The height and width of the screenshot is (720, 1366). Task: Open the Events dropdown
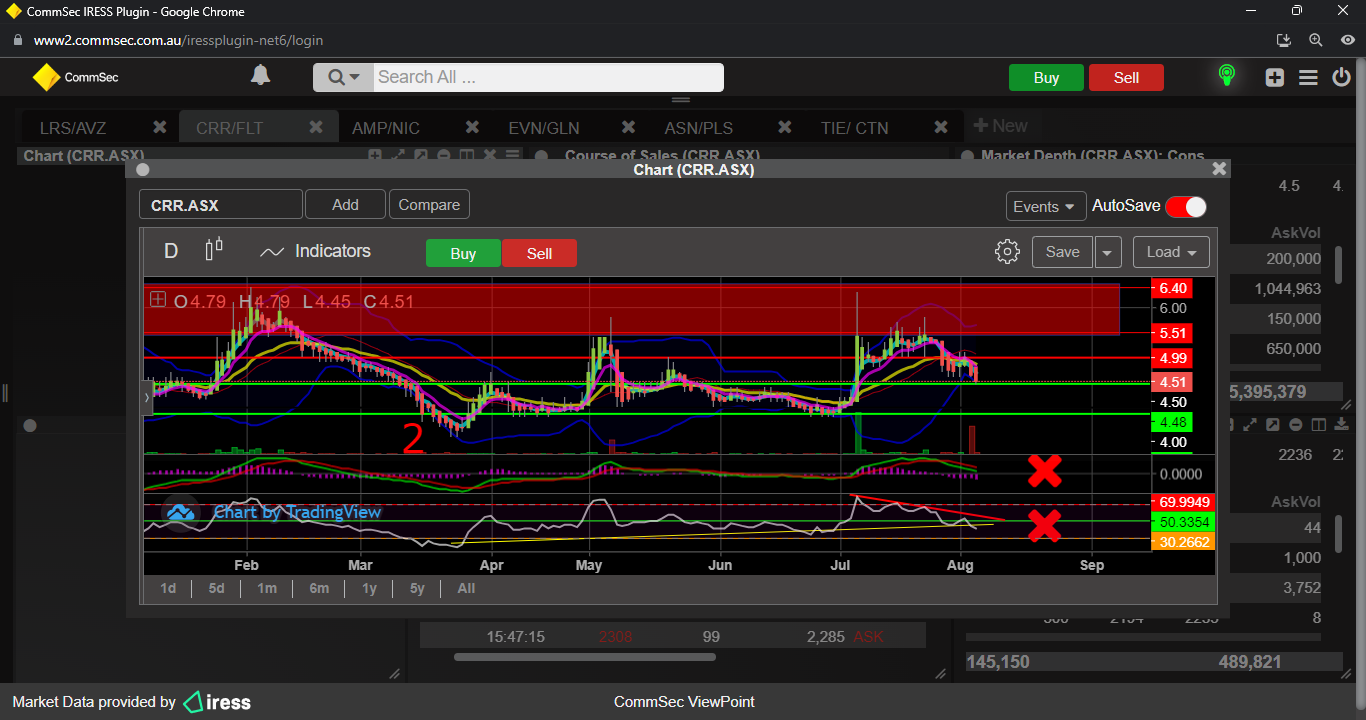tap(1045, 206)
